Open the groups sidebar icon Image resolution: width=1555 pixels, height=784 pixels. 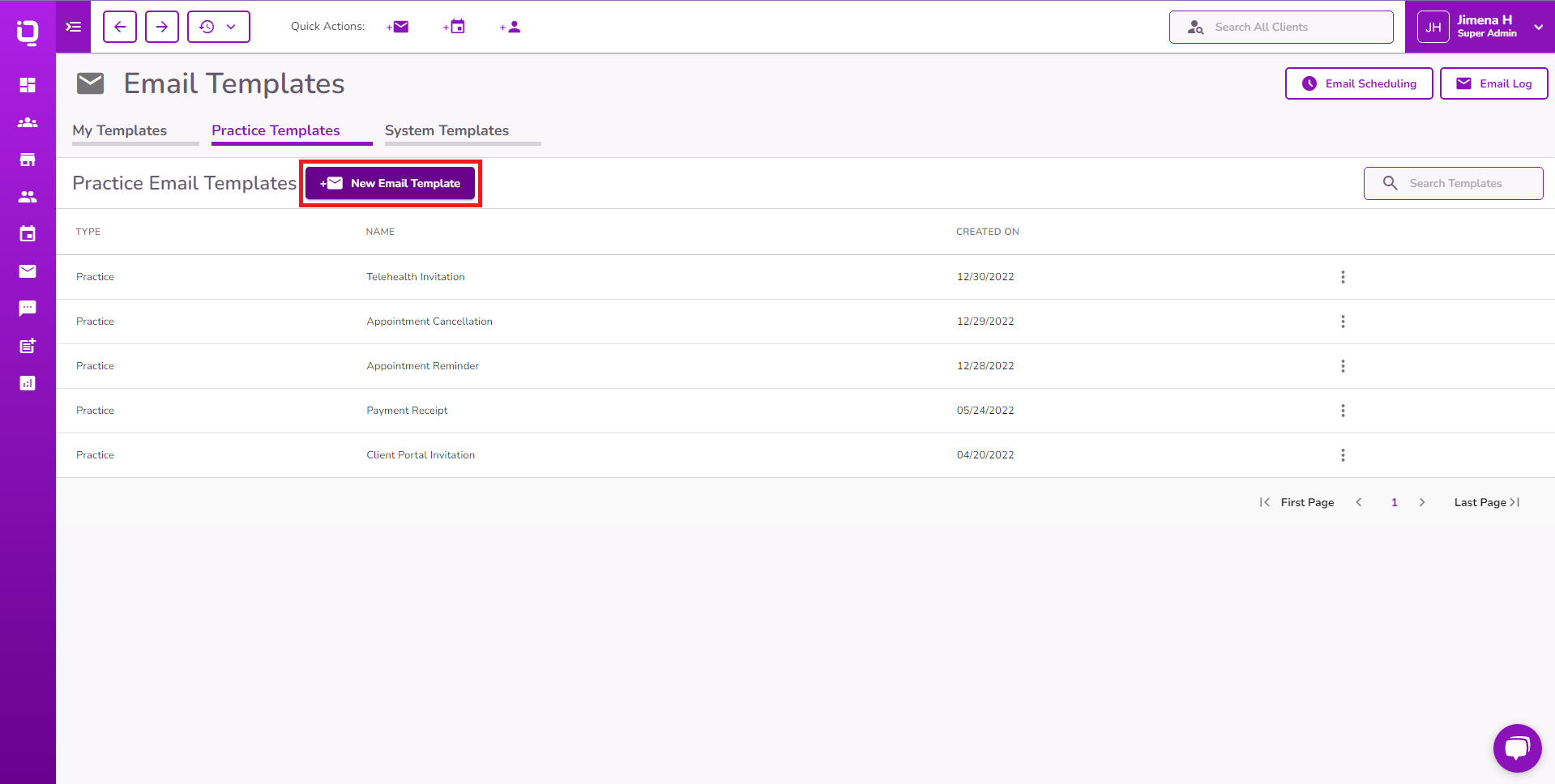pos(28,122)
